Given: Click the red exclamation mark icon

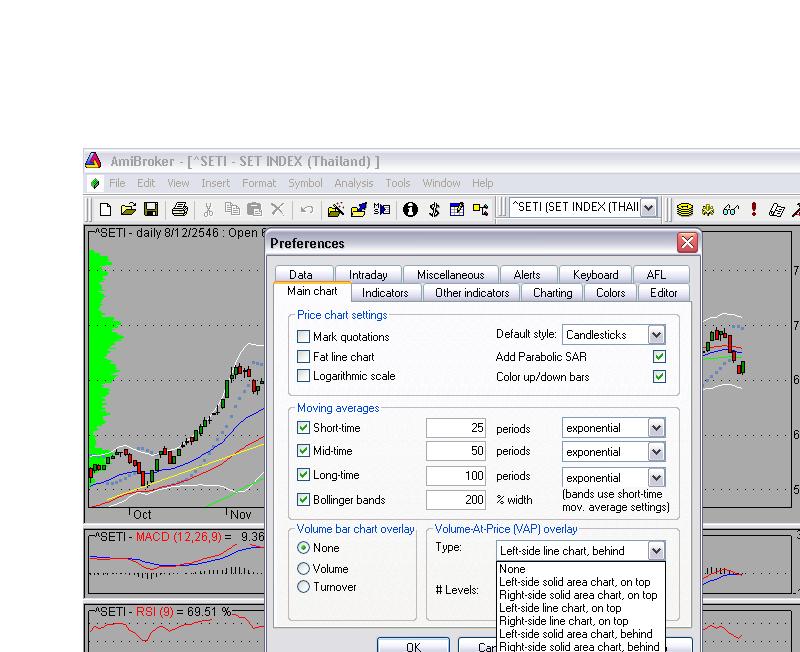Looking at the screenshot, I should 754,209.
